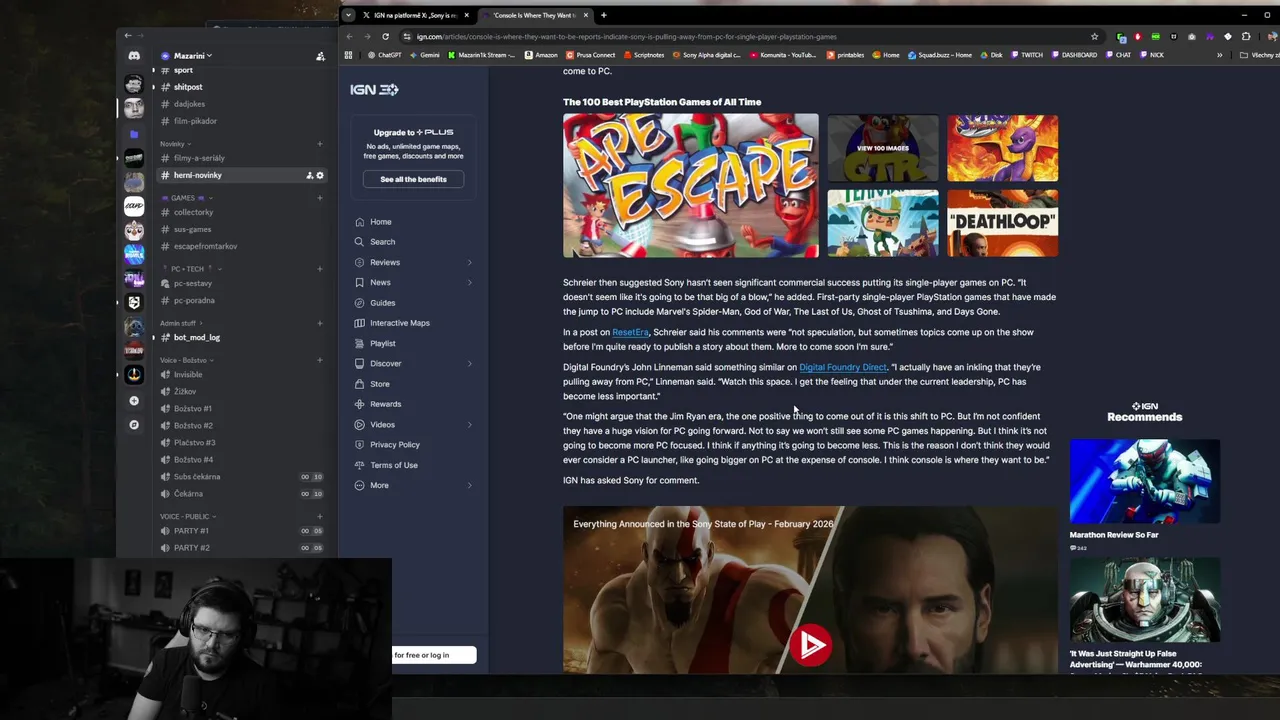Click the Digital Foundry Direct link

point(842,367)
